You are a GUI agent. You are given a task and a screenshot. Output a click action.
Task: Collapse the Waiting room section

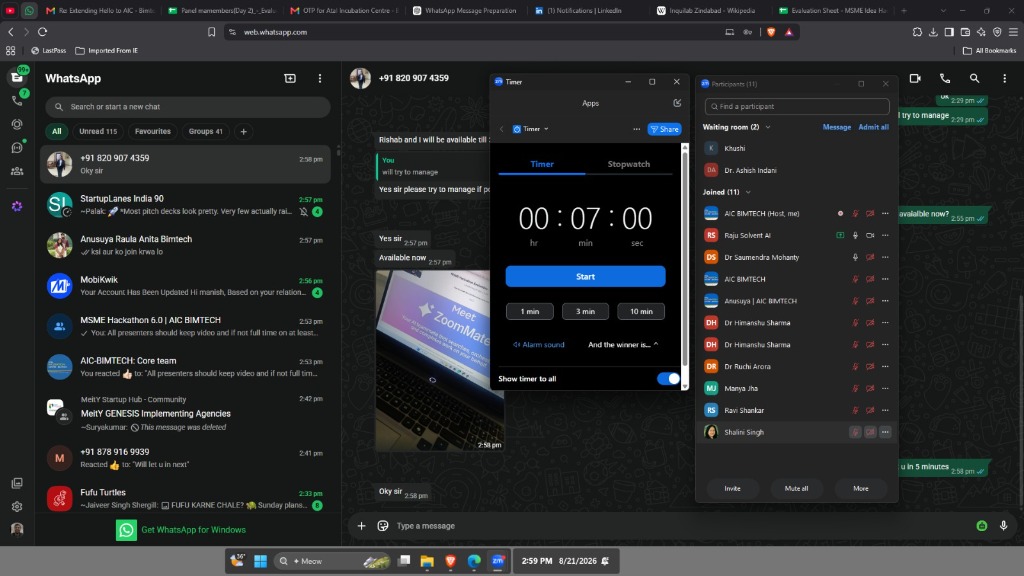pos(768,127)
